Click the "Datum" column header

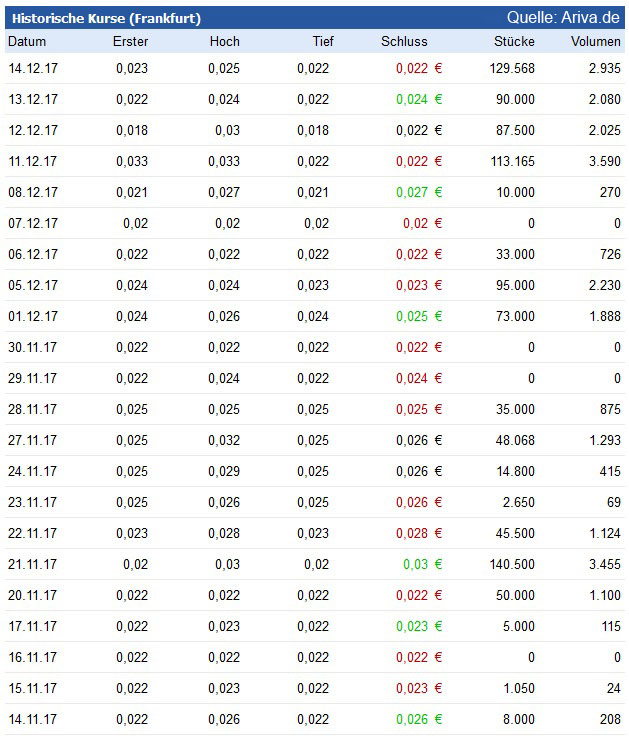pyautogui.click(x=27, y=42)
